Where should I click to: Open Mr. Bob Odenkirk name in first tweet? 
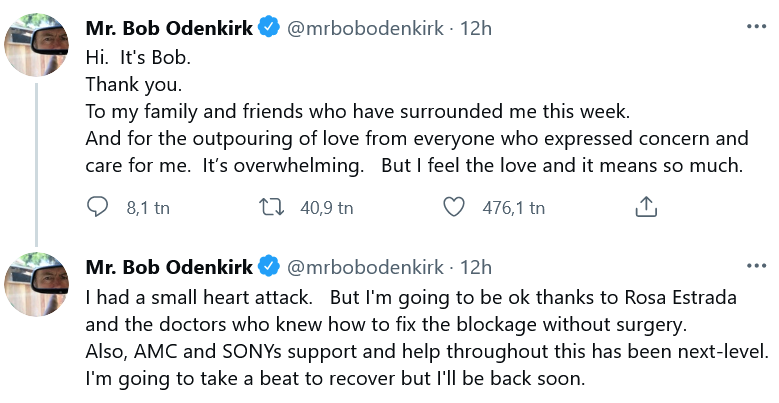[169, 28]
